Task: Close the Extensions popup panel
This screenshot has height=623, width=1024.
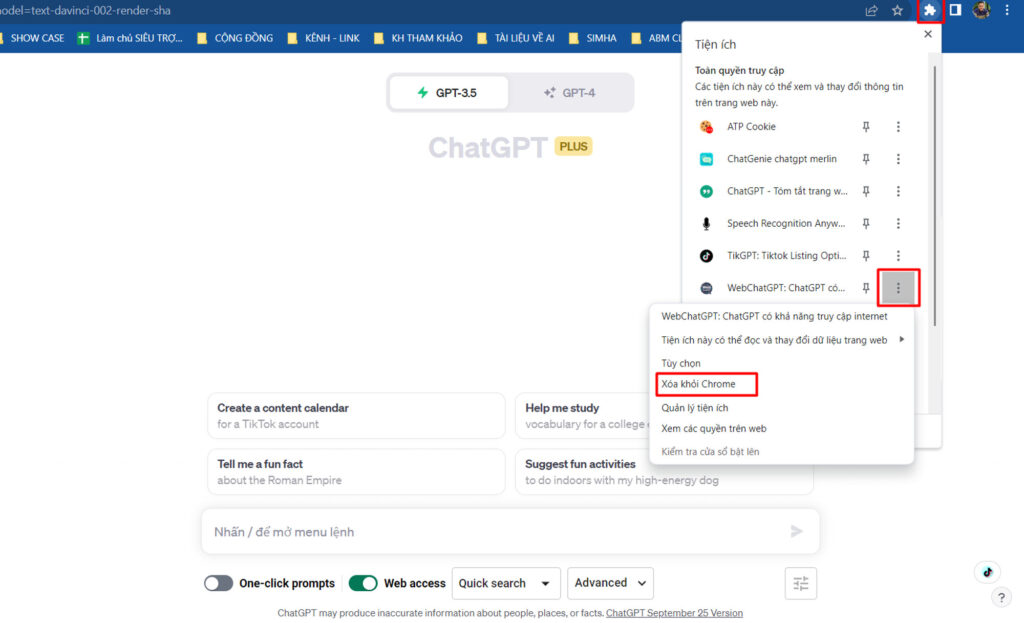Action: 927,34
